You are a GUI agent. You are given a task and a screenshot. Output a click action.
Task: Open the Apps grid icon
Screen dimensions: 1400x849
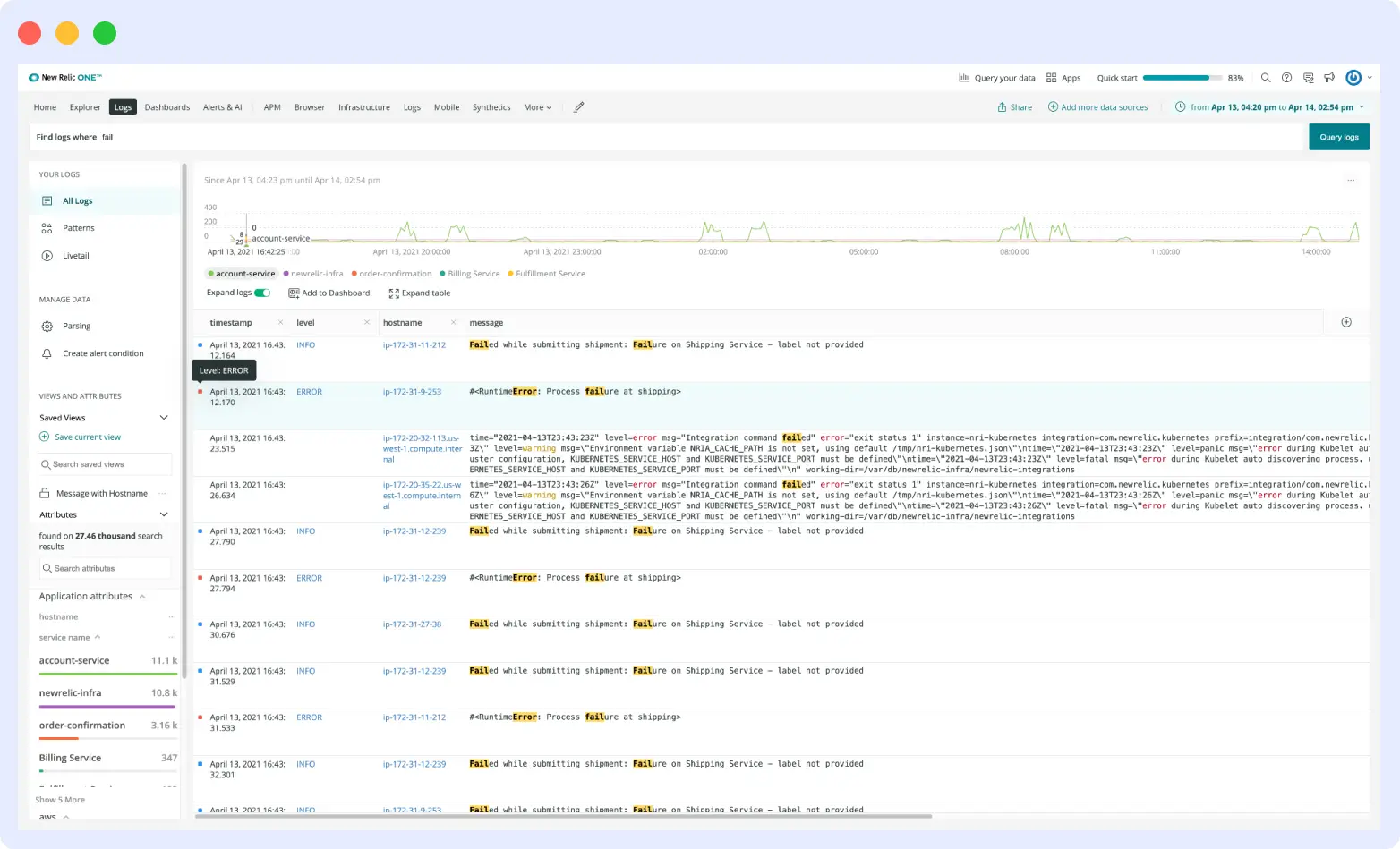coord(1052,78)
